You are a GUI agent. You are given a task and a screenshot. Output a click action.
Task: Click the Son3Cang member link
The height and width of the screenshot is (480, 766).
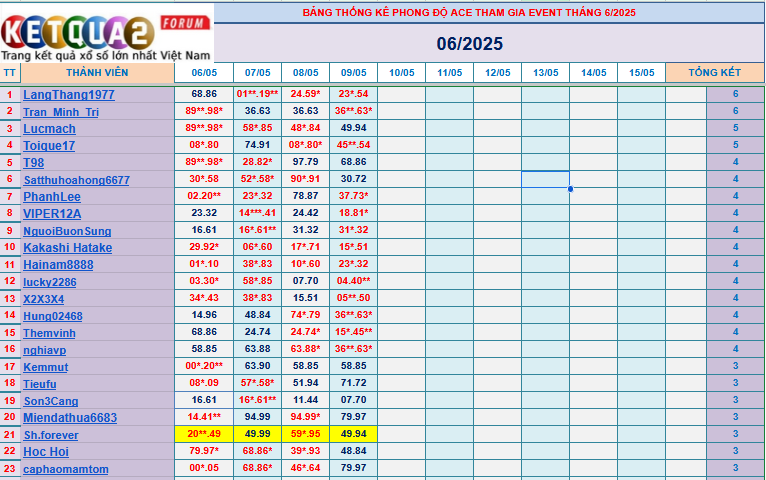click(x=51, y=401)
